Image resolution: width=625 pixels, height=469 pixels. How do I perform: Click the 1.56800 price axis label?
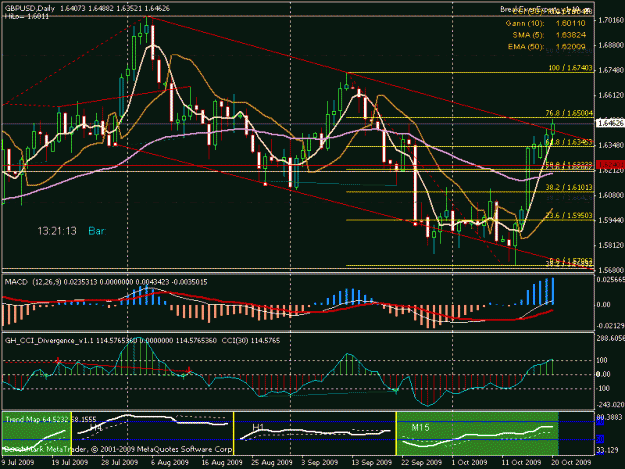click(611, 270)
